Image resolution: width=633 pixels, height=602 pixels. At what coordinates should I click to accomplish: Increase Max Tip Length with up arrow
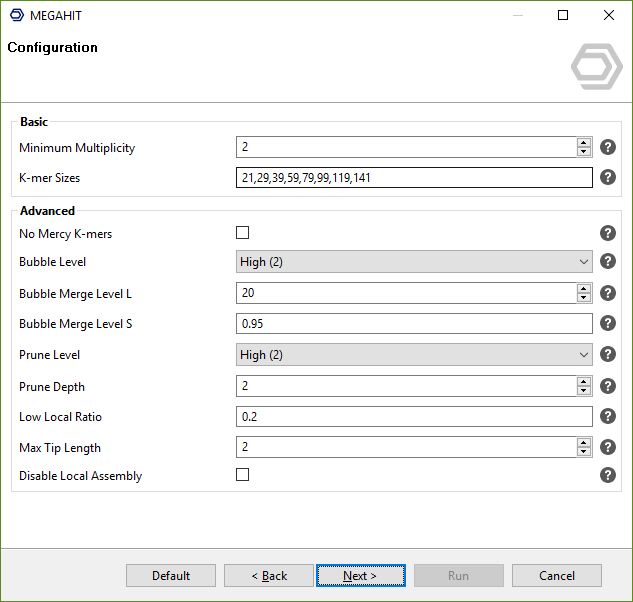(584, 443)
